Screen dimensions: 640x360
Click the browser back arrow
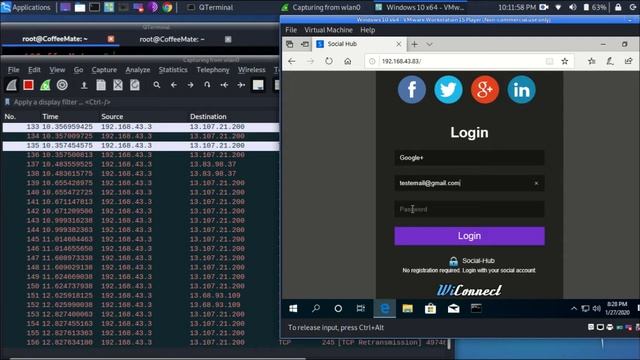click(x=292, y=61)
